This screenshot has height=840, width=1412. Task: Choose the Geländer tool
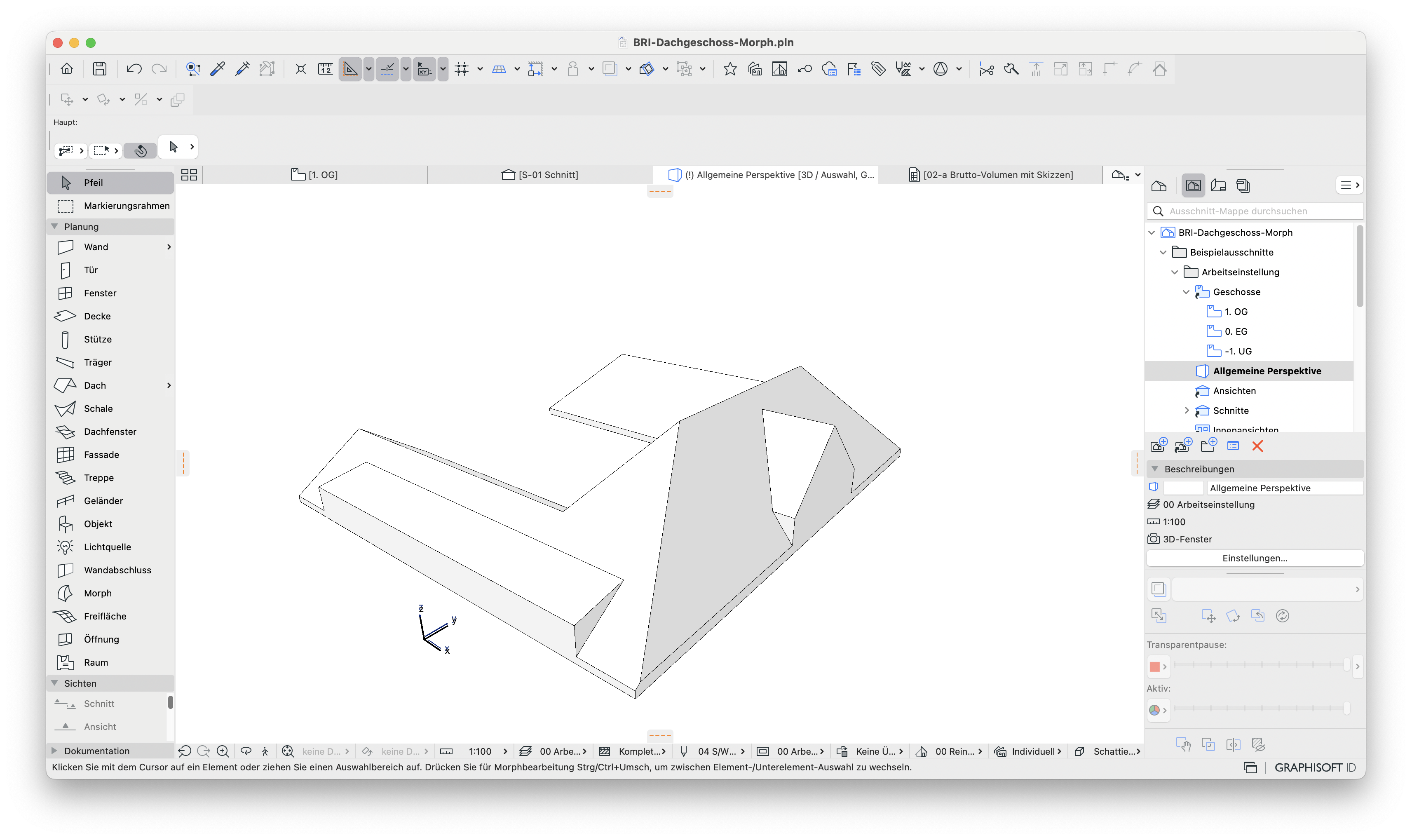[110, 501]
